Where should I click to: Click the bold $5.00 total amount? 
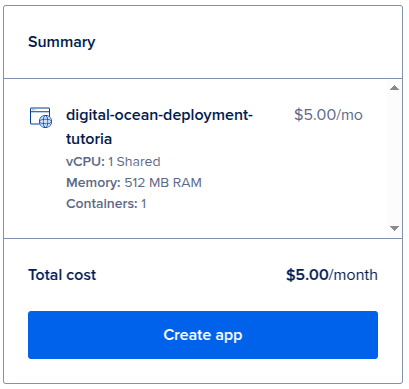point(307,275)
